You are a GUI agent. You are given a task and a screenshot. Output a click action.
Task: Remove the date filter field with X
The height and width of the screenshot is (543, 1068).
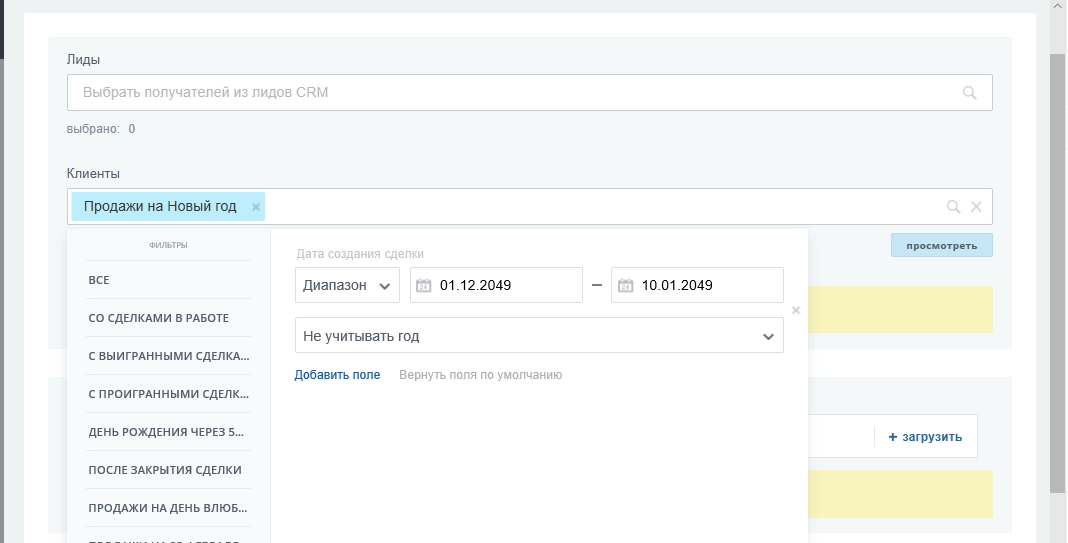(x=796, y=310)
